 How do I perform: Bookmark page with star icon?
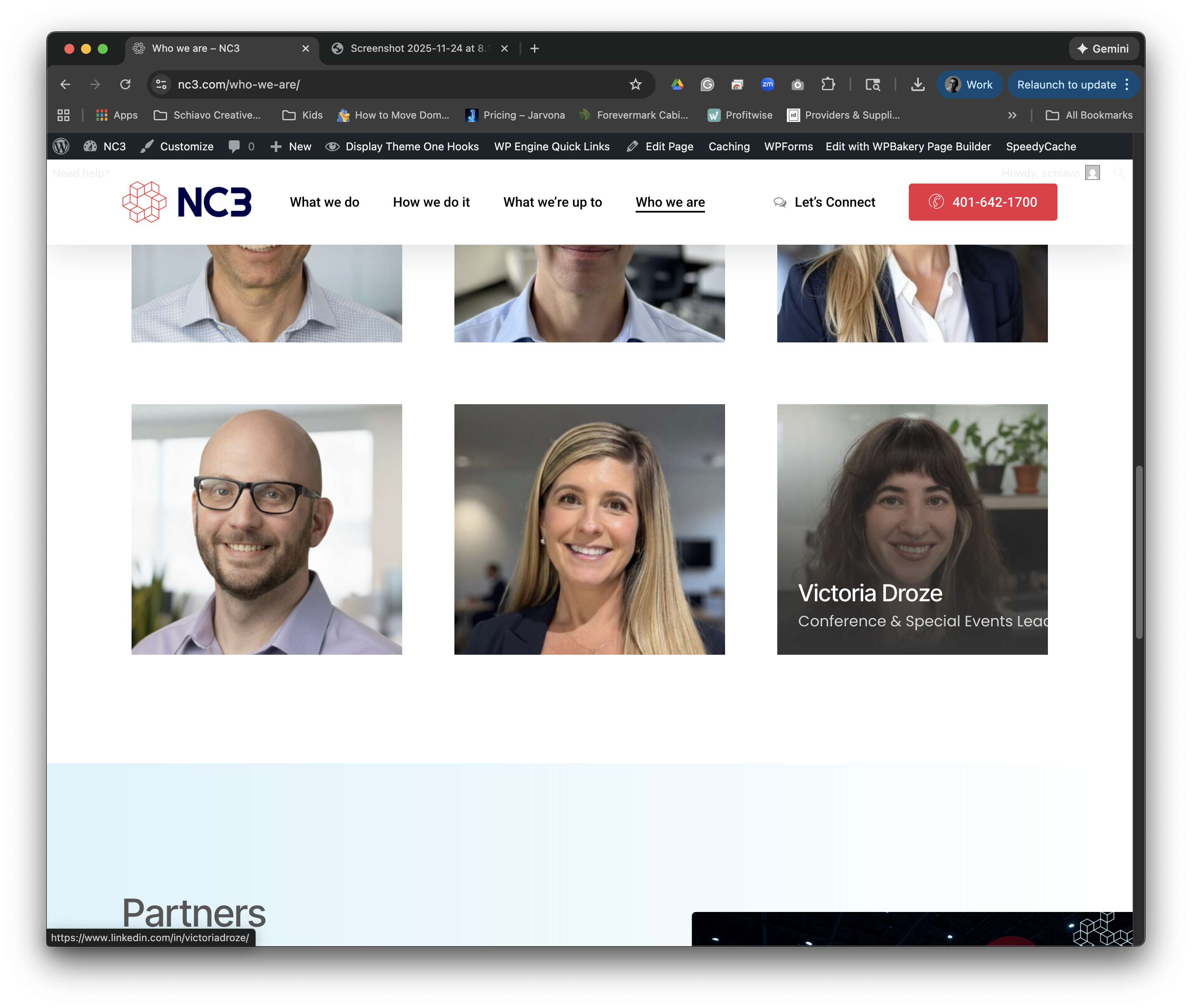(x=635, y=85)
